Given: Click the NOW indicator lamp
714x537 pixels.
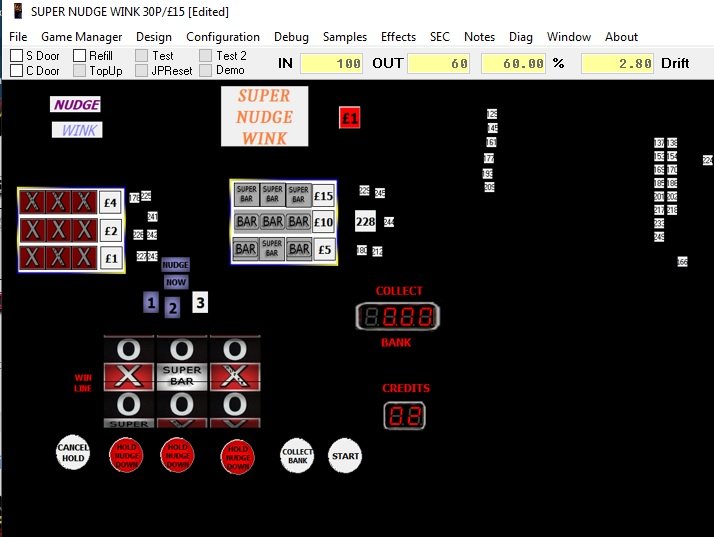Looking at the screenshot, I should tap(176, 282).
